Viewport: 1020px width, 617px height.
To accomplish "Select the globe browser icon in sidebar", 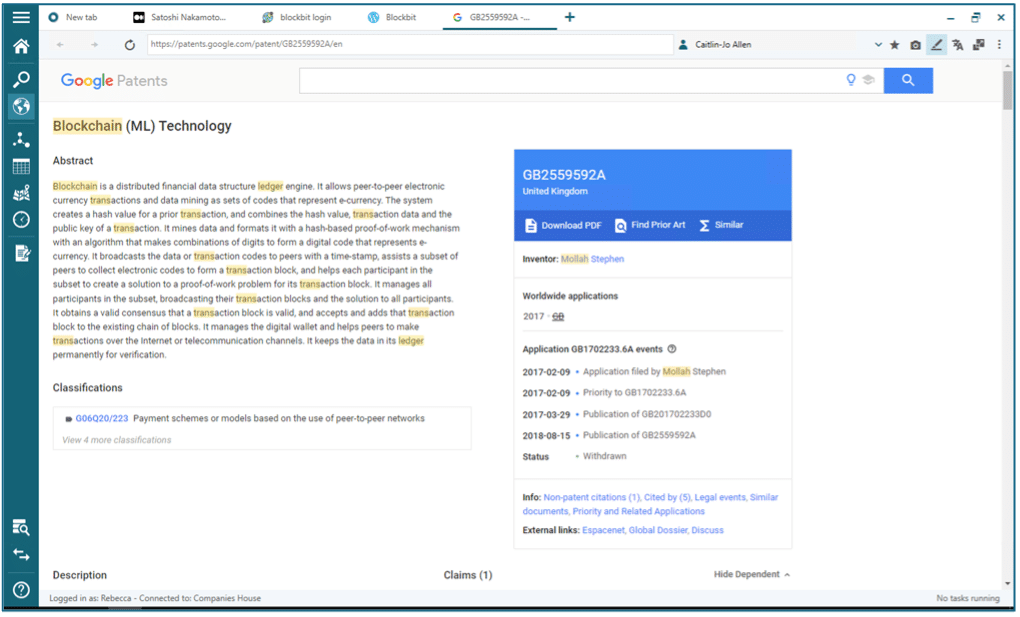I will click(x=21, y=106).
